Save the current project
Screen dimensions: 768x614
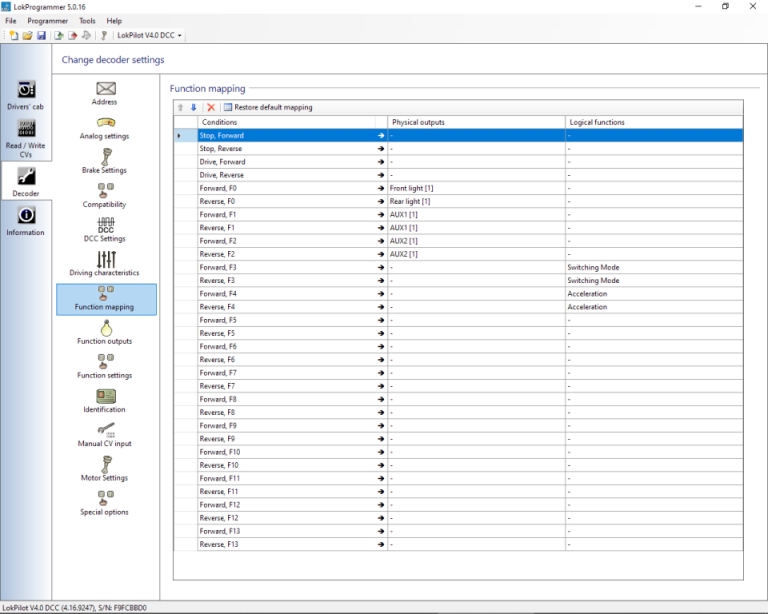41,35
